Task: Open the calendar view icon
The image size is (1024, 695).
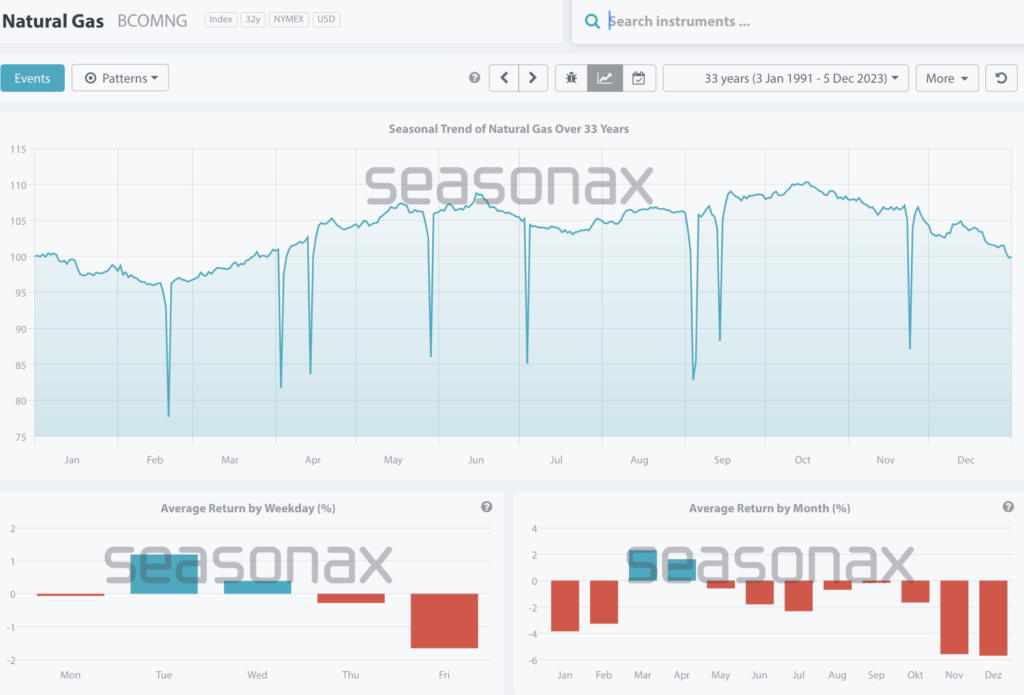Action: coord(638,78)
